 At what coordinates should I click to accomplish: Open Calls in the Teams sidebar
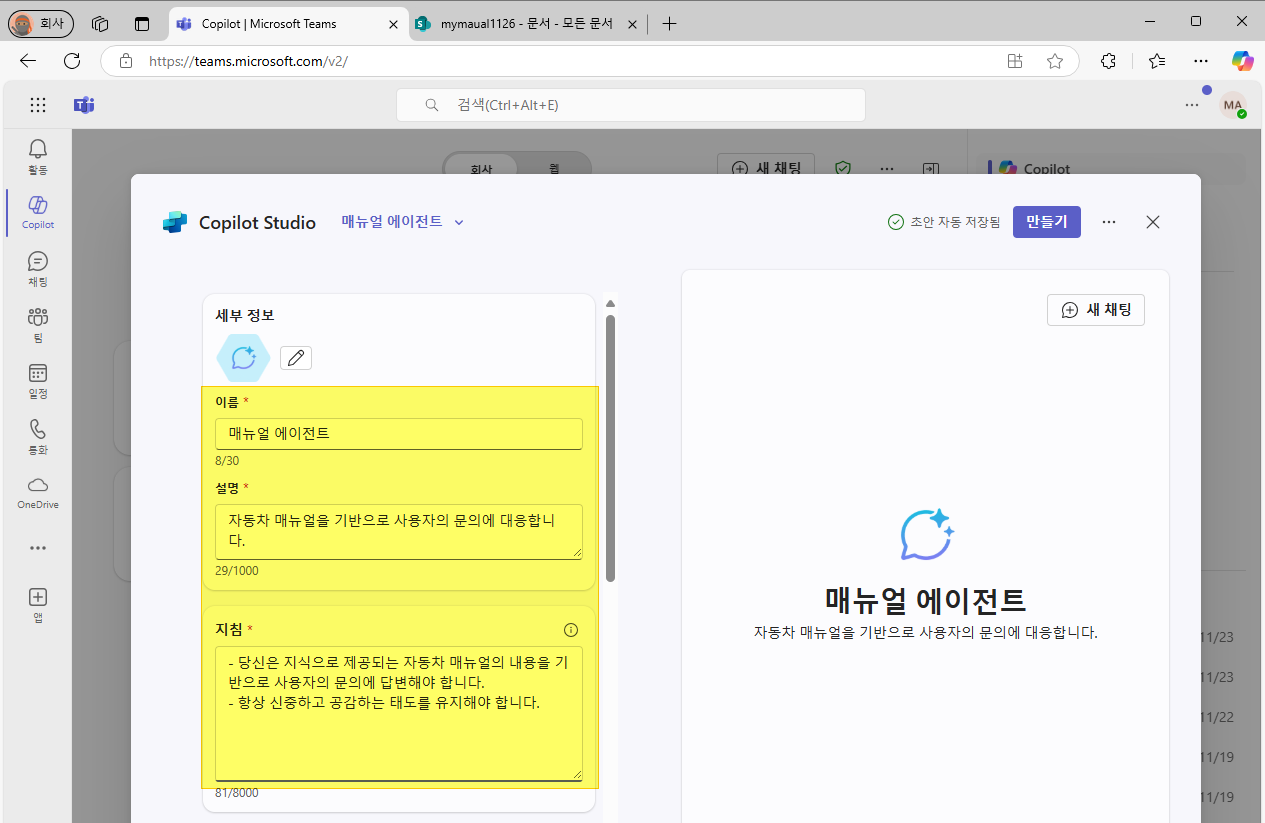tap(38, 437)
